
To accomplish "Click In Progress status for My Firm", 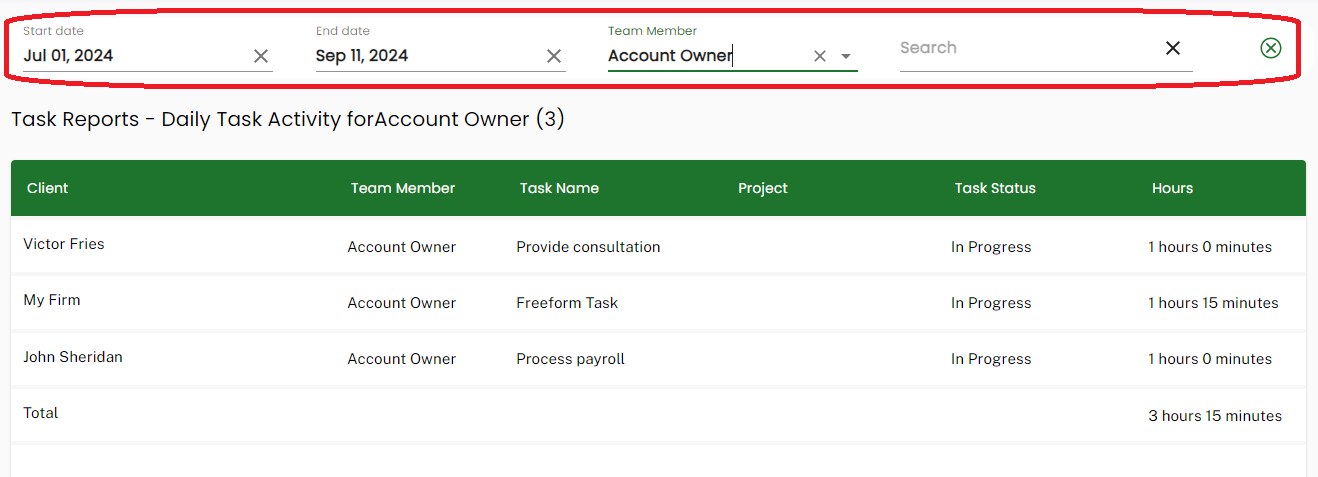I will click(991, 303).
